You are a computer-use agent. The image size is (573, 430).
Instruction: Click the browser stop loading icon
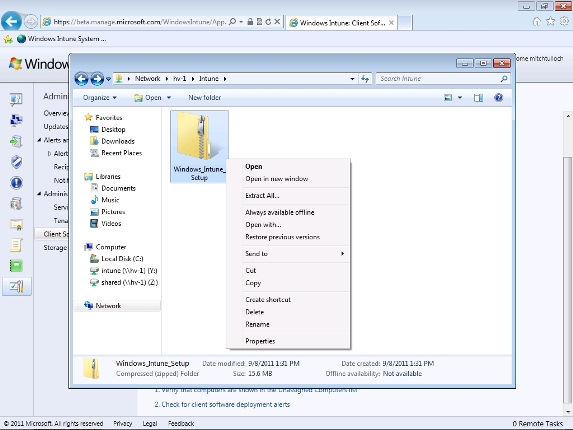[277, 22]
